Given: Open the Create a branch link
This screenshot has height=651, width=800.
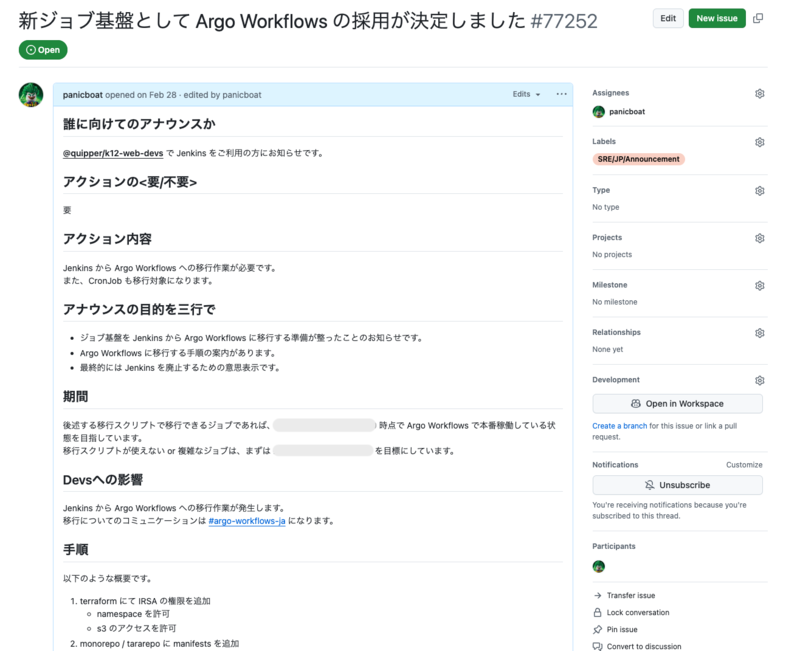Looking at the screenshot, I should click(622, 424).
